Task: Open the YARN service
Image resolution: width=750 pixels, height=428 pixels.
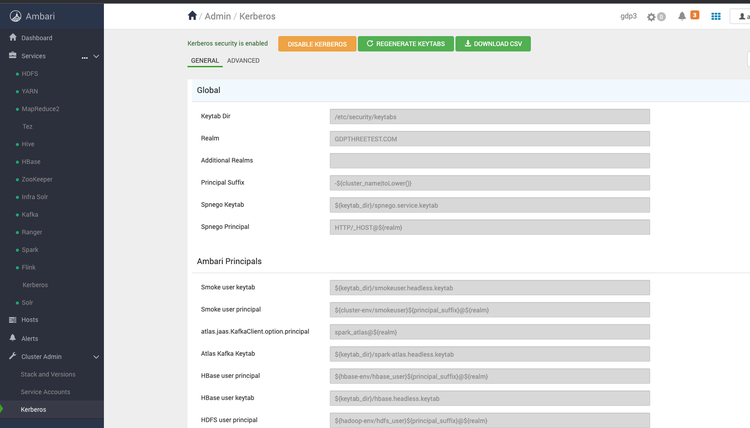Action: [x=30, y=91]
